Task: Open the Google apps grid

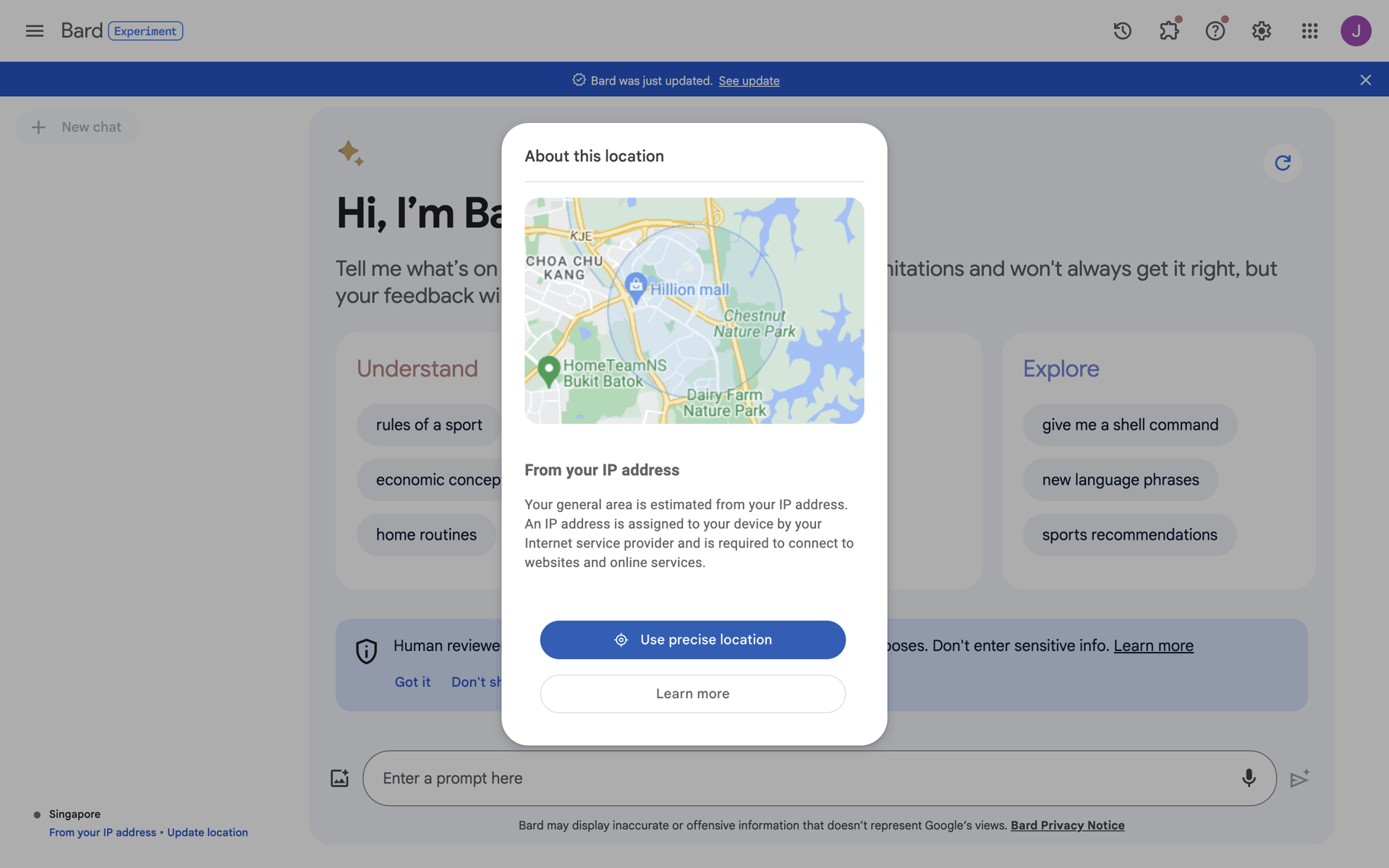Action: [x=1309, y=30]
